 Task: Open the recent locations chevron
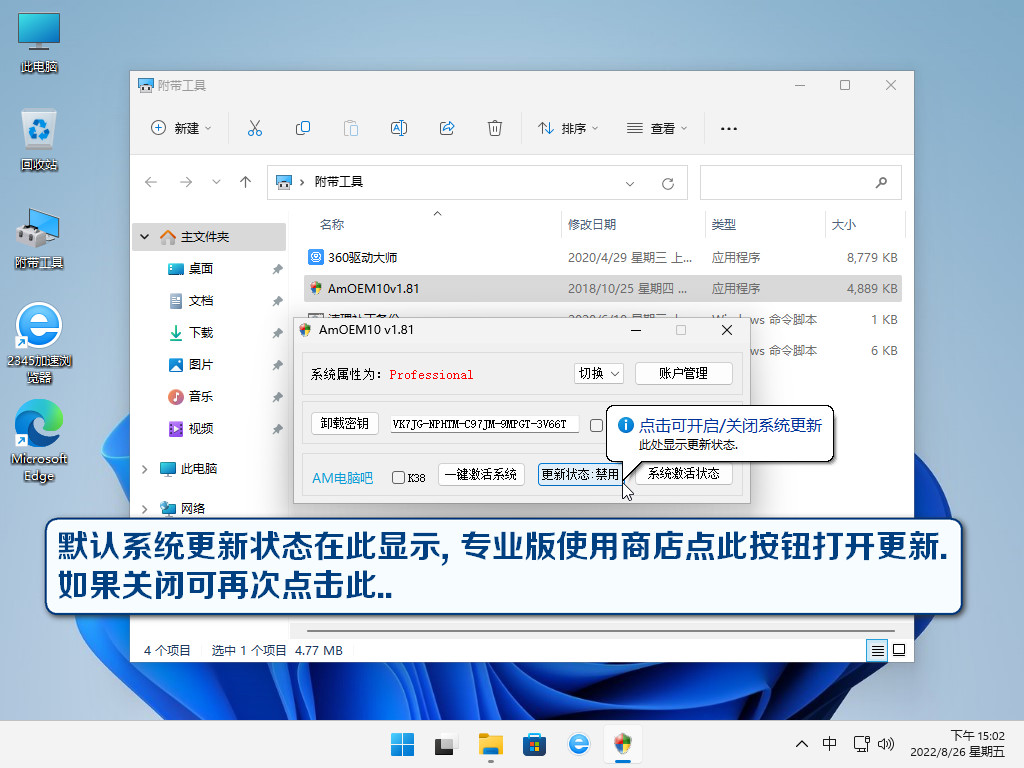point(216,182)
